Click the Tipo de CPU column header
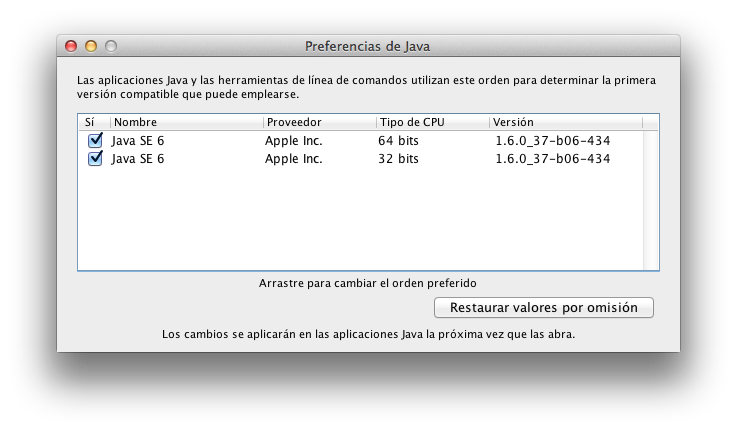This screenshot has width=737, height=431. pyautogui.click(x=431, y=122)
